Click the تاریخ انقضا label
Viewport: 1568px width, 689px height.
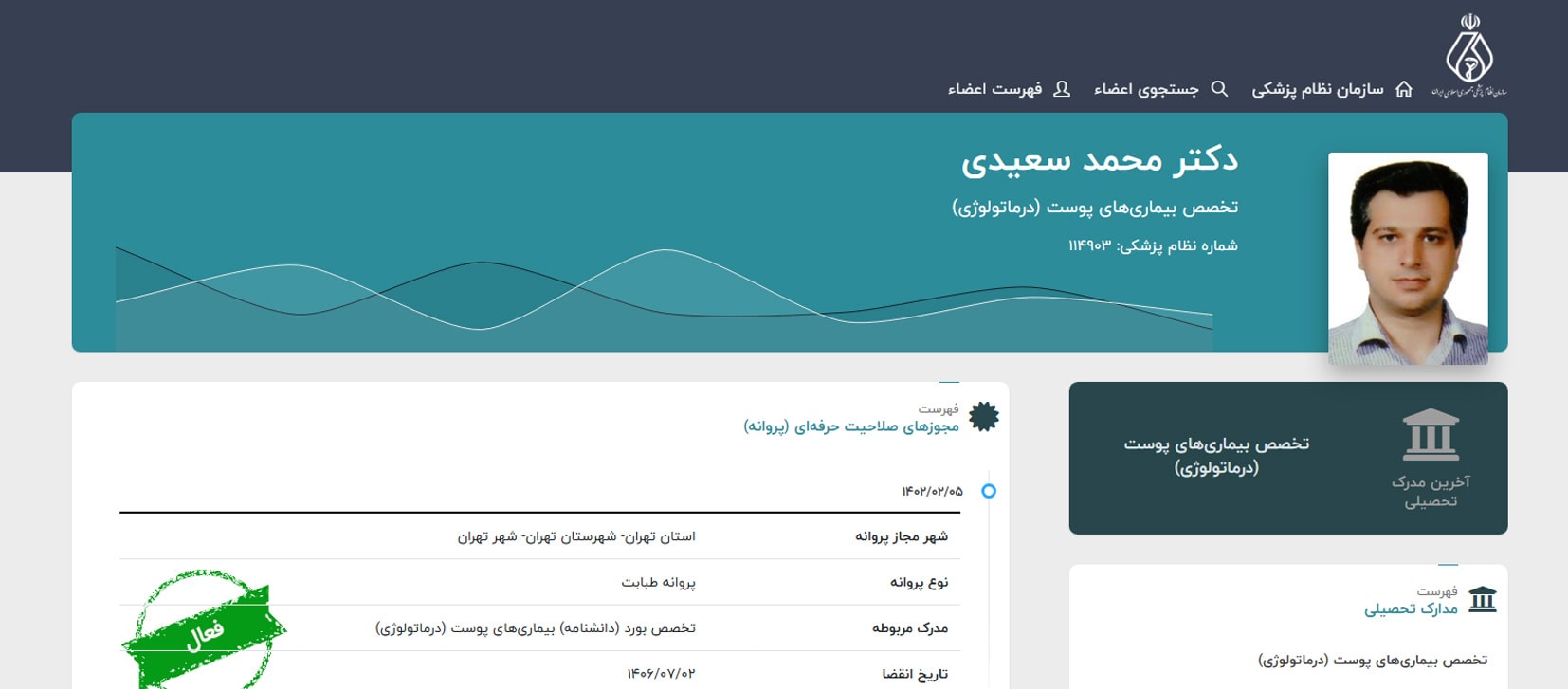[915, 674]
